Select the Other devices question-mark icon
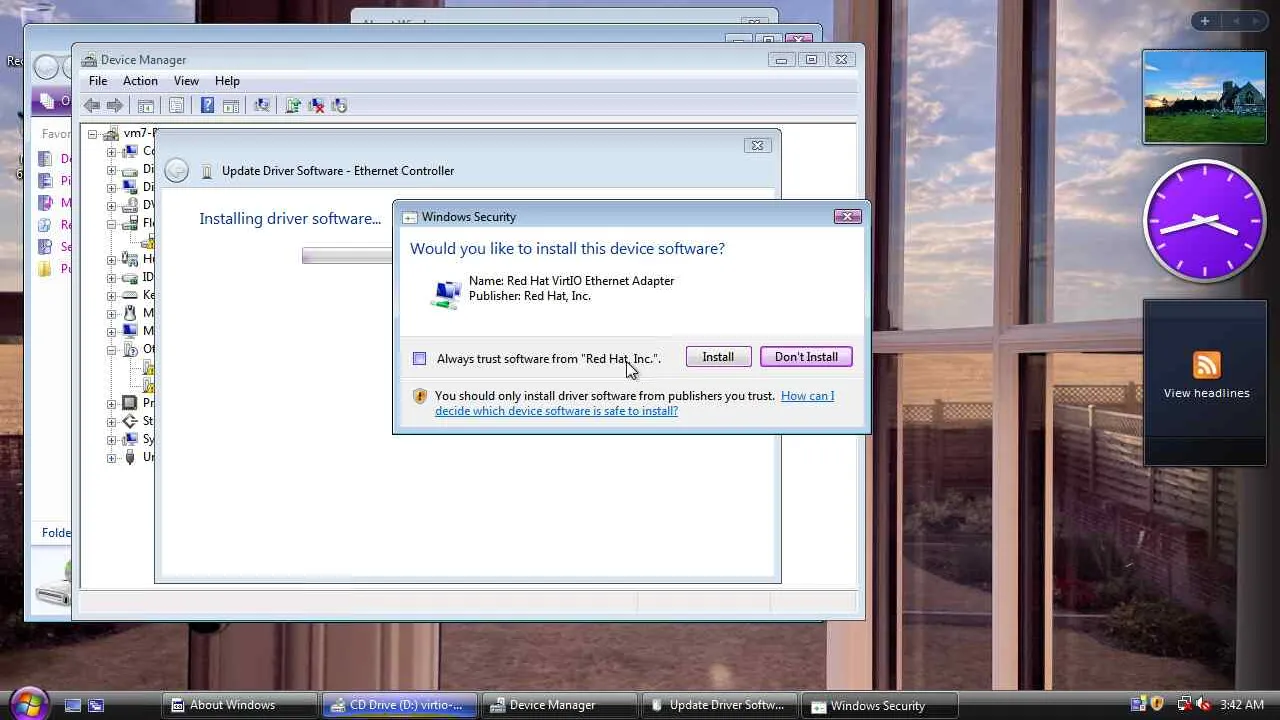This screenshot has width=1280, height=720. pyautogui.click(x=130, y=350)
